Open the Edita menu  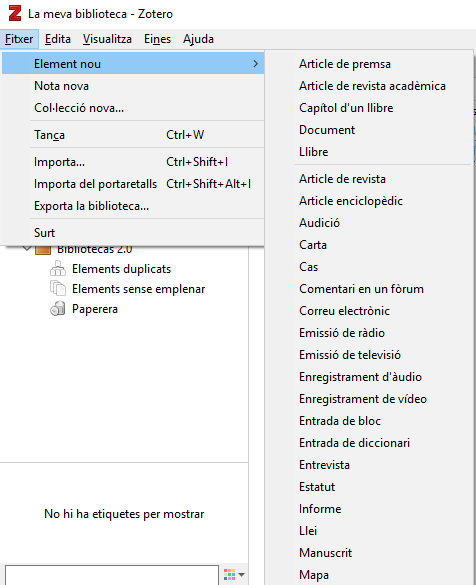coord(58,39)
